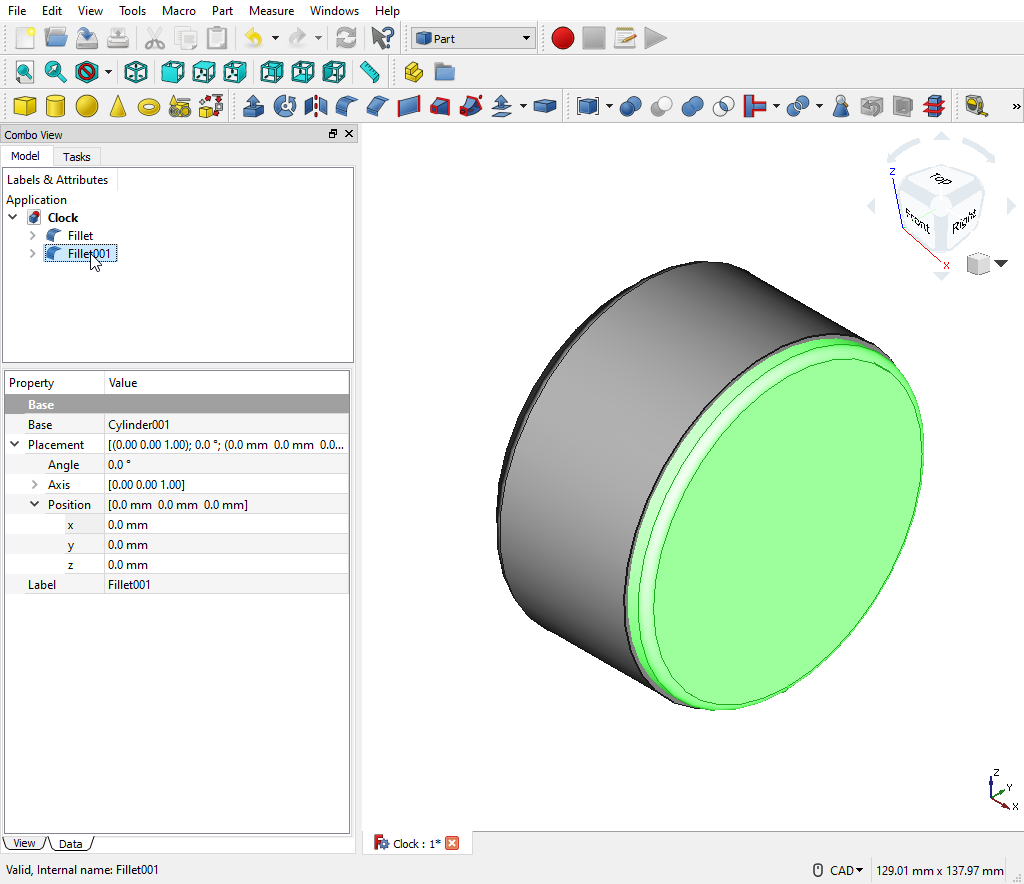Click the Boolean Cut icon

pos(661,106)
